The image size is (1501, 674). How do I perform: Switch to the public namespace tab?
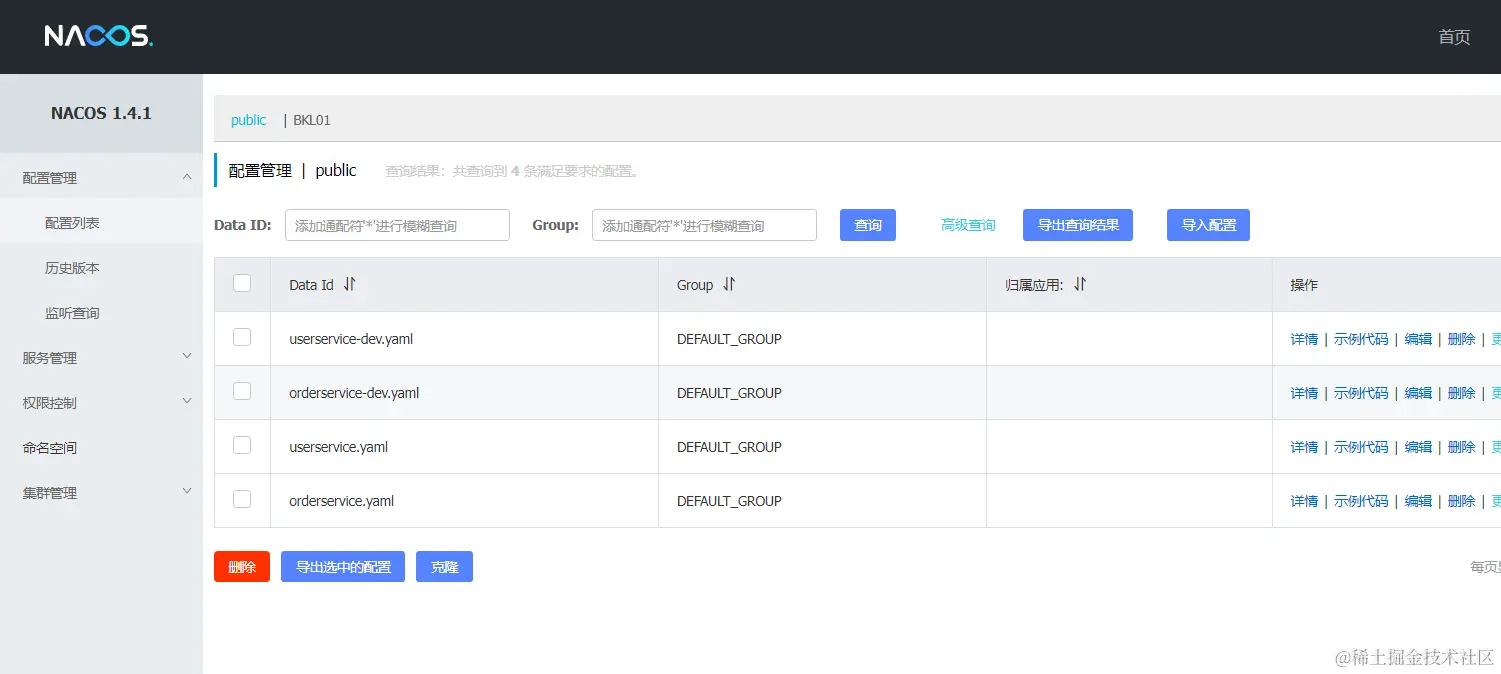tap(248, 120)
